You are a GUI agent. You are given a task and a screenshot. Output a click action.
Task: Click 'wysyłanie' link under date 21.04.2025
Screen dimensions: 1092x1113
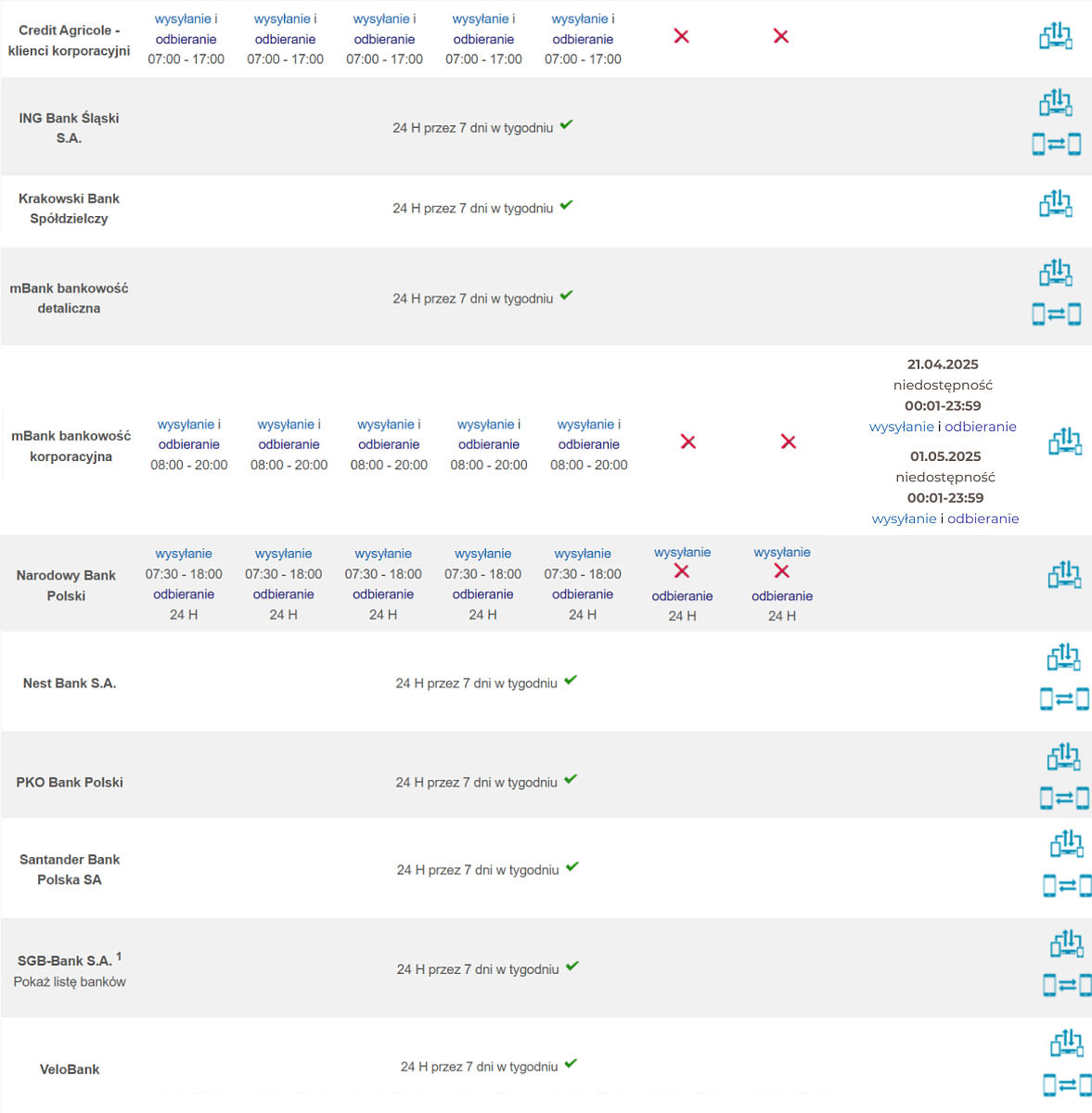(x=902, y=427)
